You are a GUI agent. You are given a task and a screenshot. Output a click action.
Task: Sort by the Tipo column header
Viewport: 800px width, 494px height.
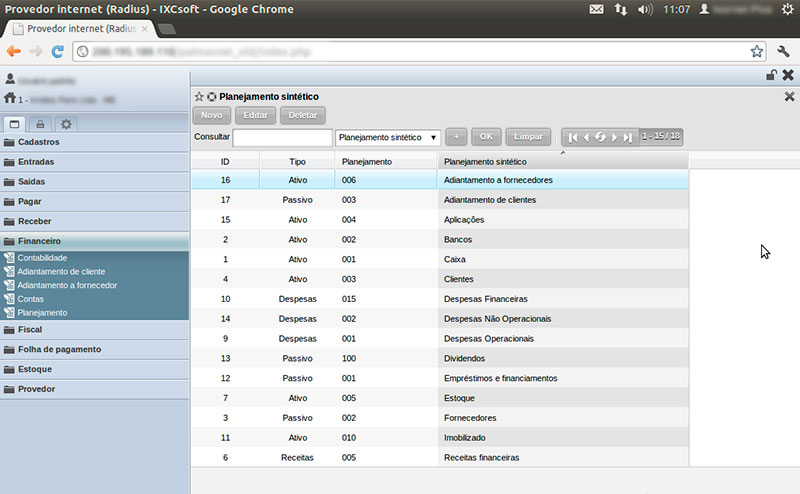(x=297, y=162)
